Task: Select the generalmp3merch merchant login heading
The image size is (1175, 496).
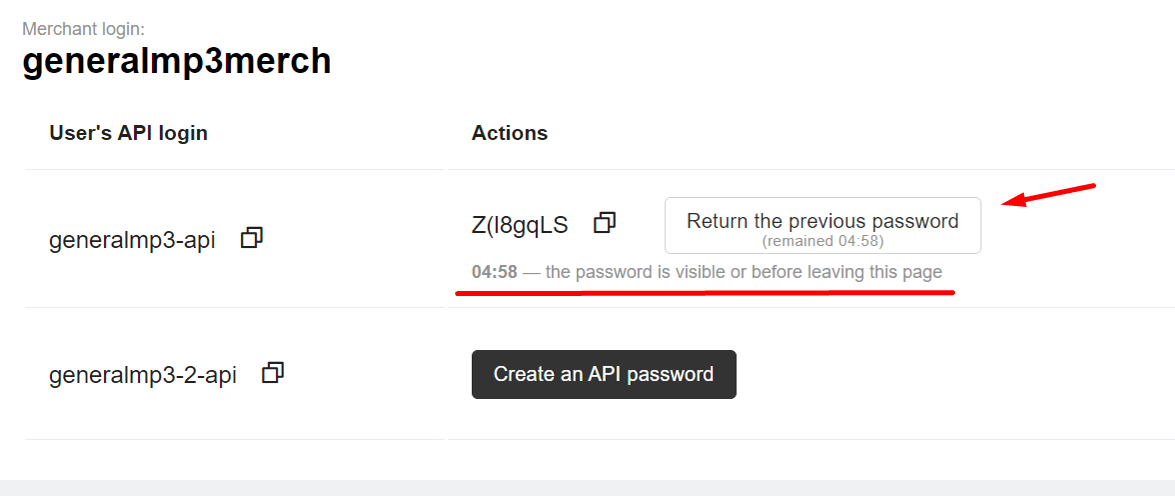Action: tap(176, 61)
